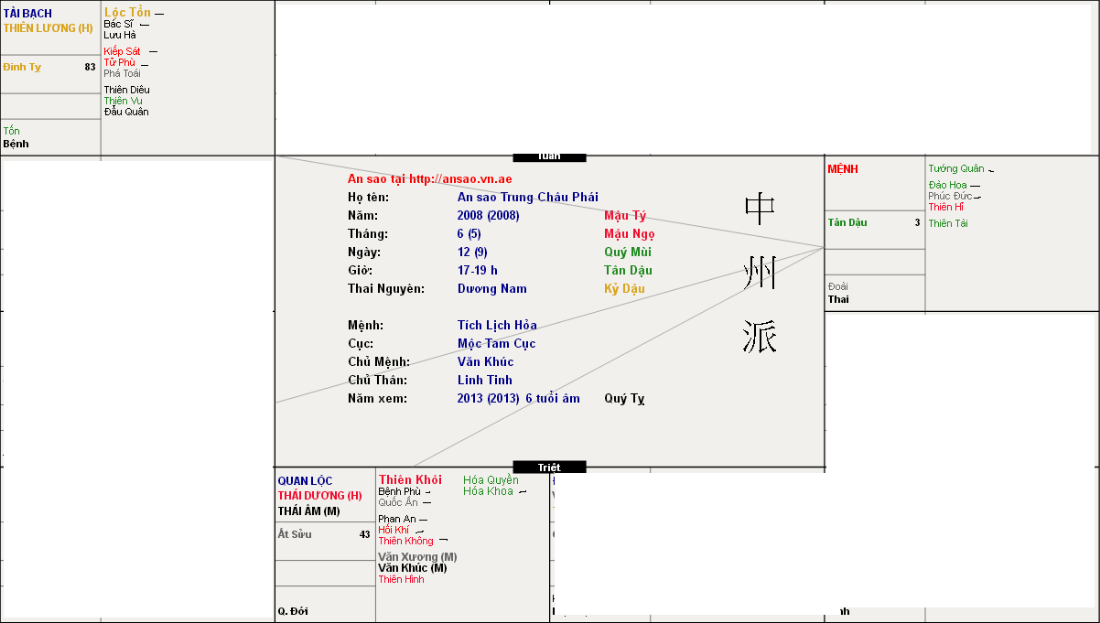Open the ansao.vn.ae link
The image size is (1100, 623).
pos(429,179)
